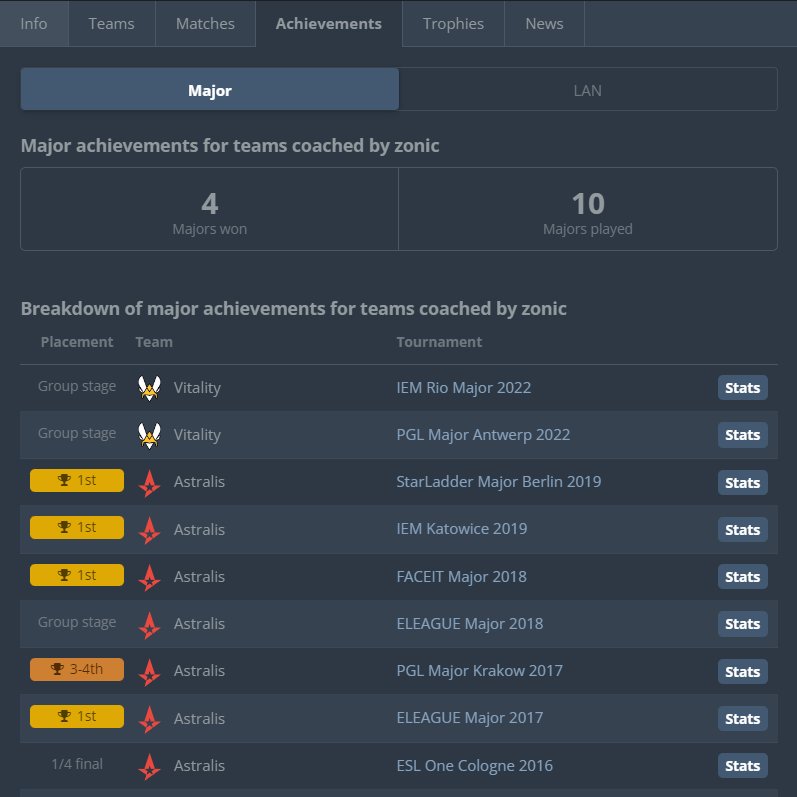The width and height of the screenshot is (797, 797).
Task: Click 1st place badge for IEM Katowice 2019
Action: 77,528
